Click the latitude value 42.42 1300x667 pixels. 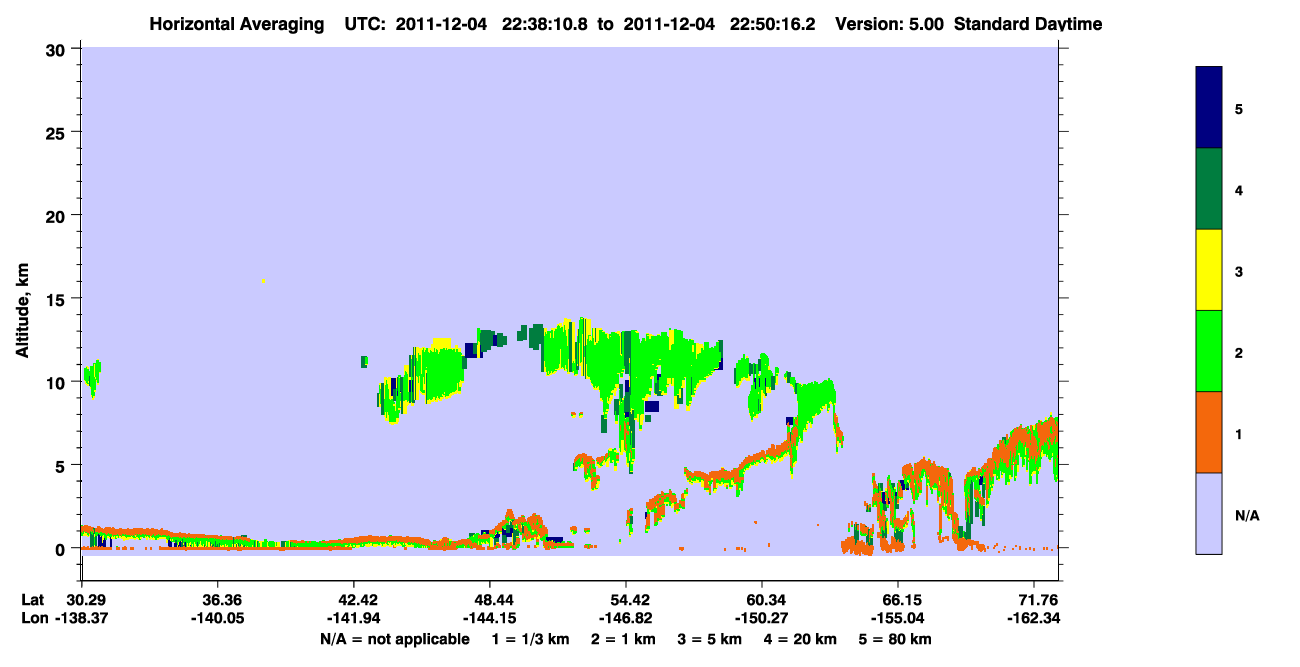coord(354,600)
